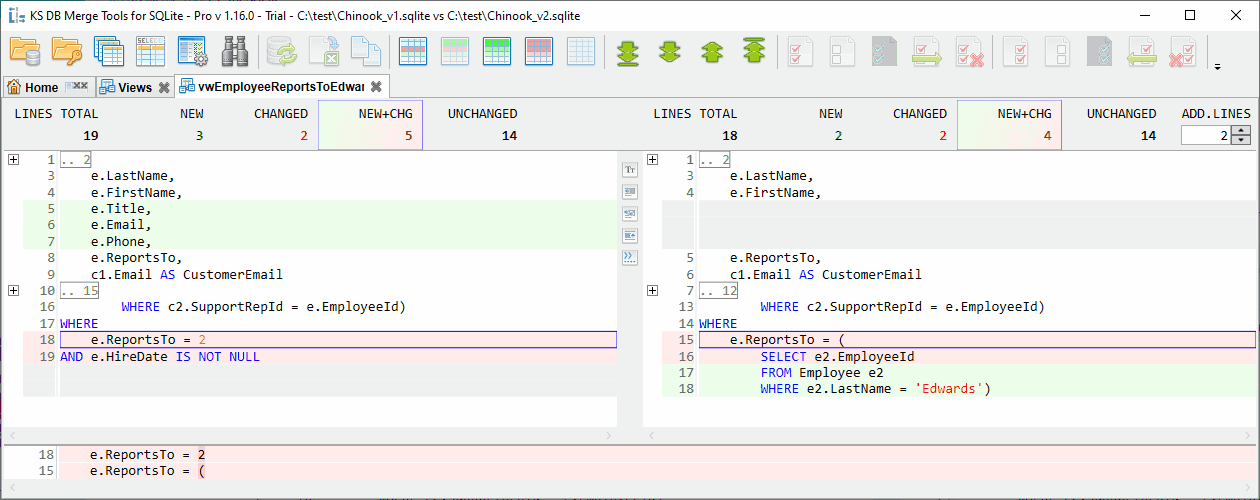Click right-side delete checked items icon
This screenshot has width=1260, height=500.
[1185, 51]
